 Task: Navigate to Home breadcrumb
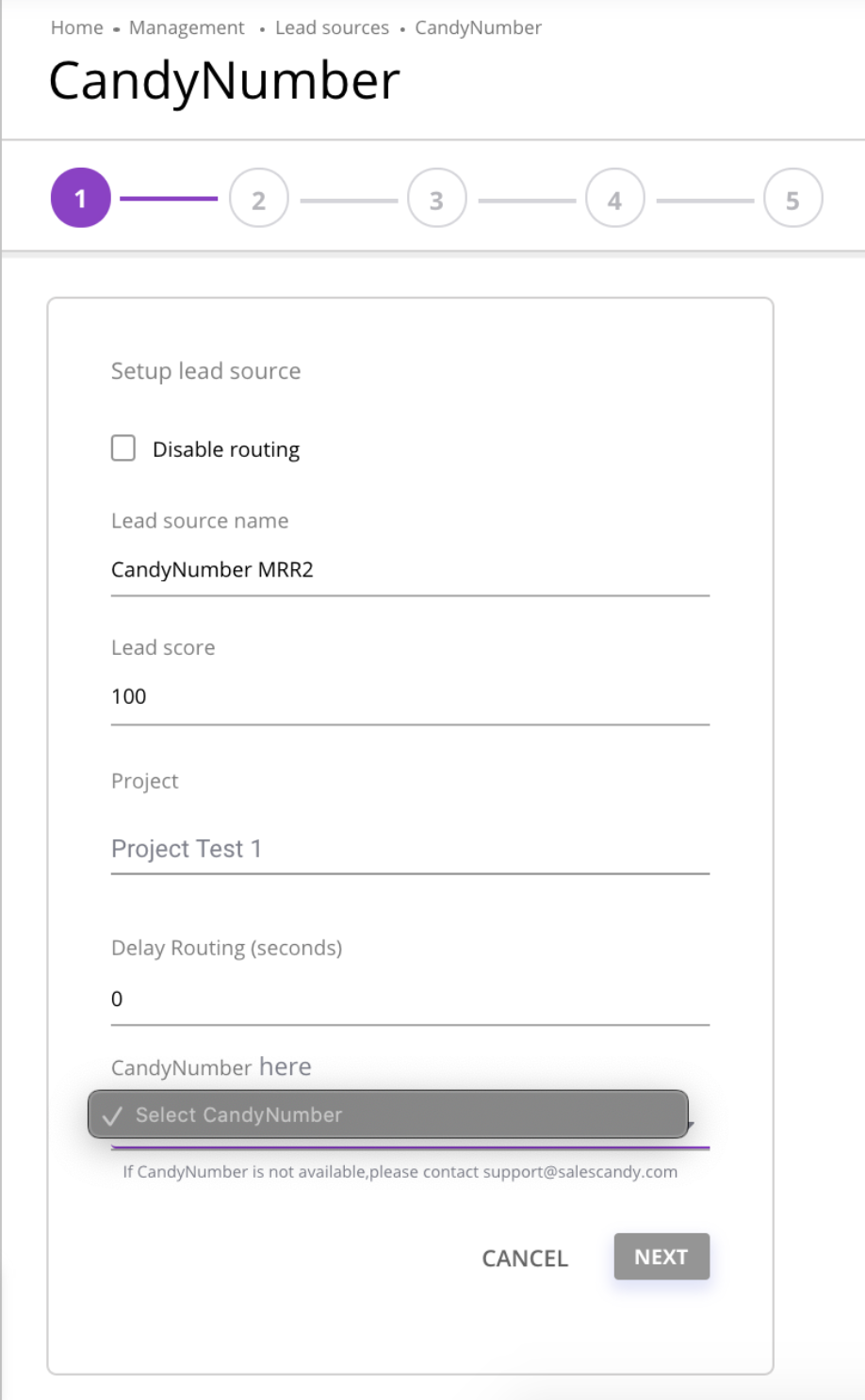(77, 28)
